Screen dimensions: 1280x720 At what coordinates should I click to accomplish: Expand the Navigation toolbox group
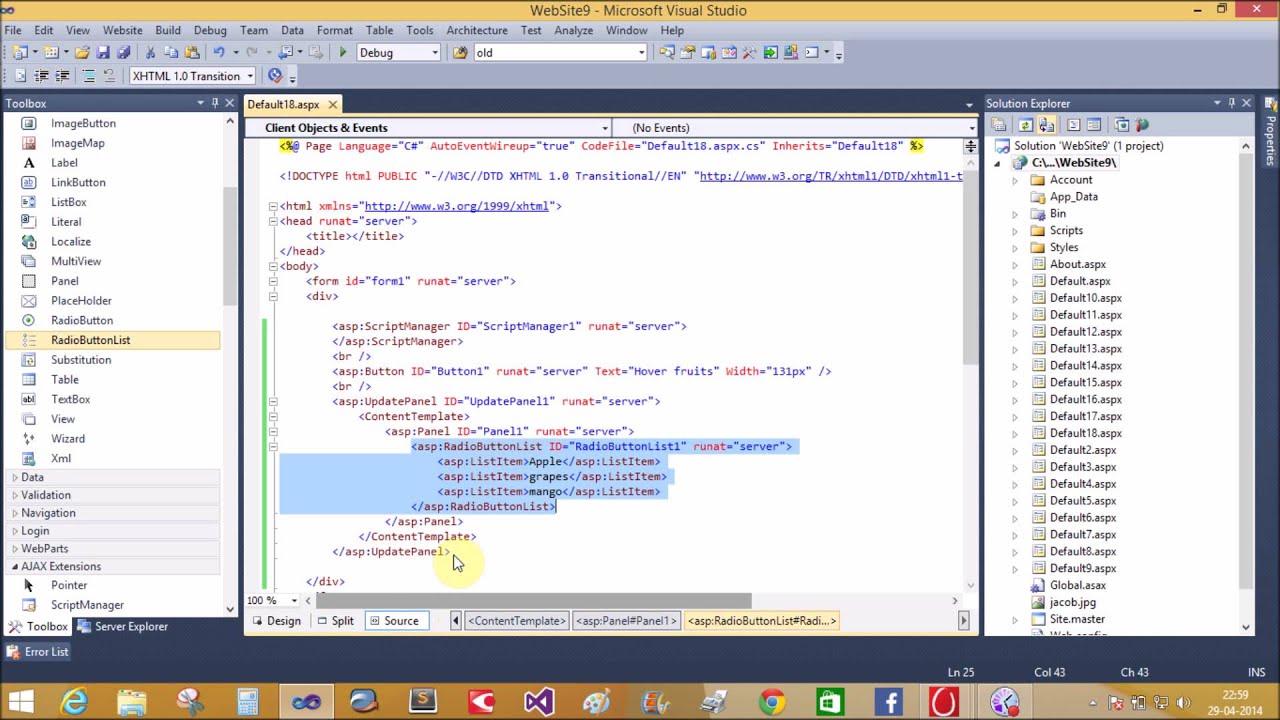pos(15,513)
